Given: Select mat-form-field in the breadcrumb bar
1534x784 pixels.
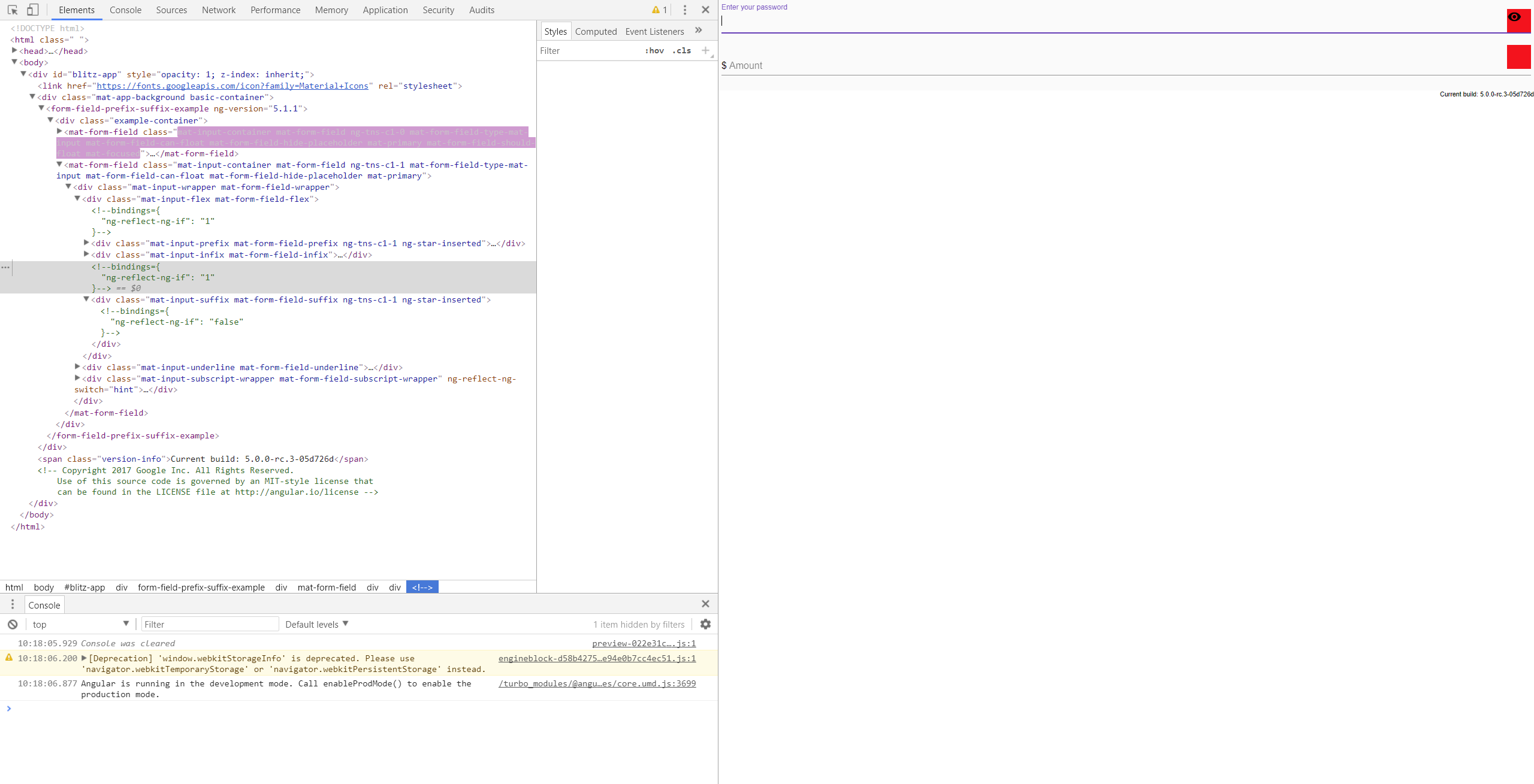Looking at the screenshot, I should coord(327,587).
